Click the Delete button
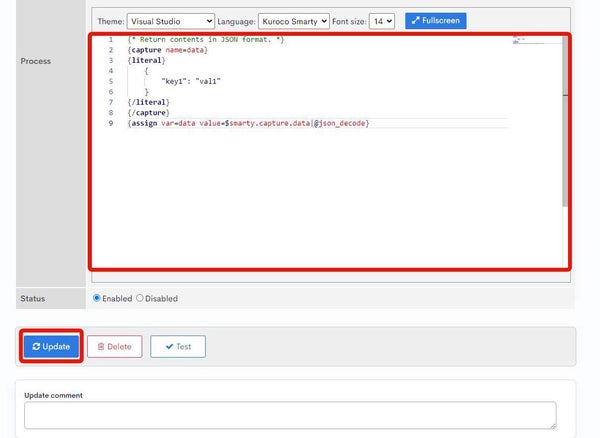 [x=115, y=347]
